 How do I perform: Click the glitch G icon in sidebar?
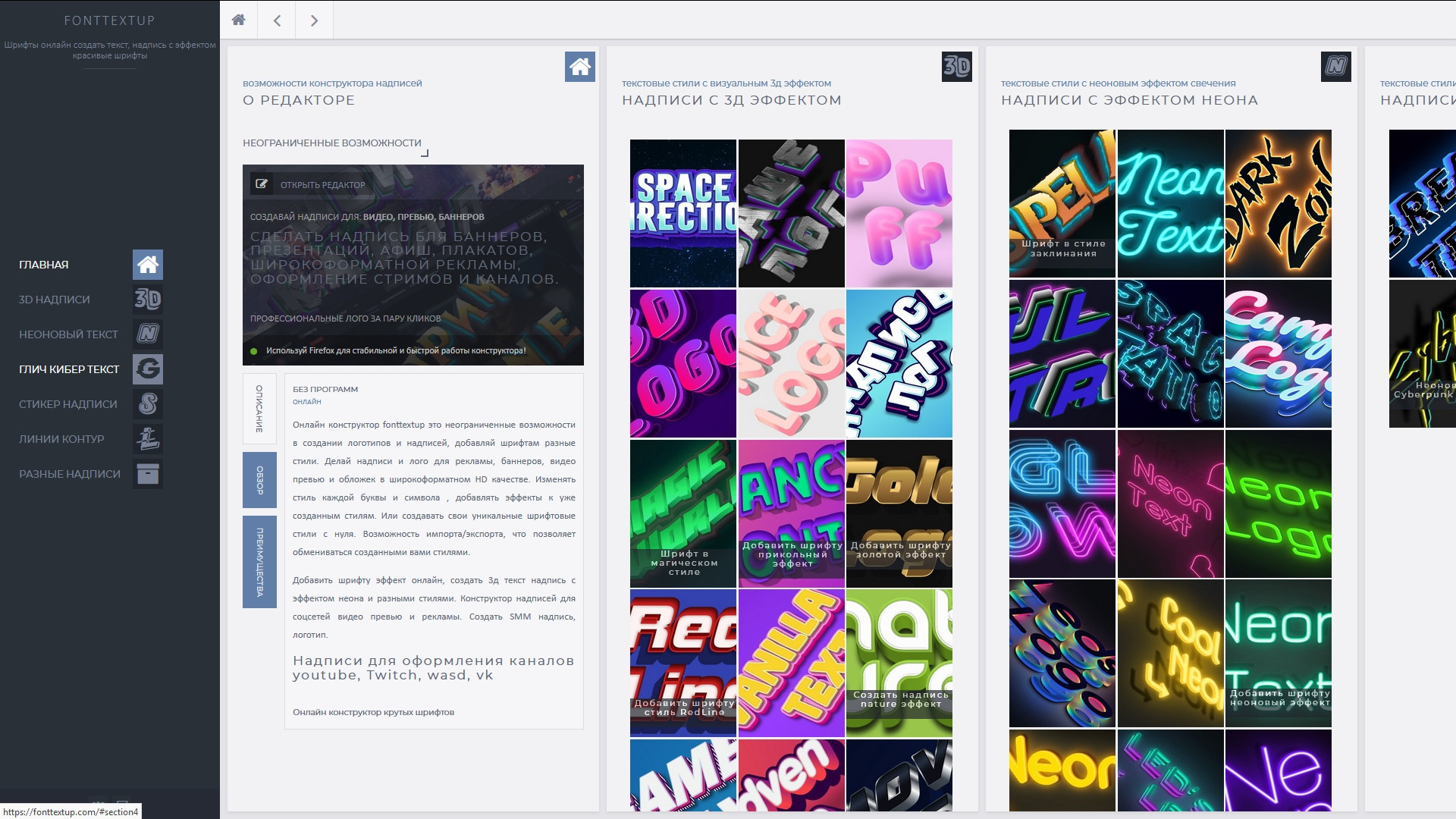tap(148, 369)
